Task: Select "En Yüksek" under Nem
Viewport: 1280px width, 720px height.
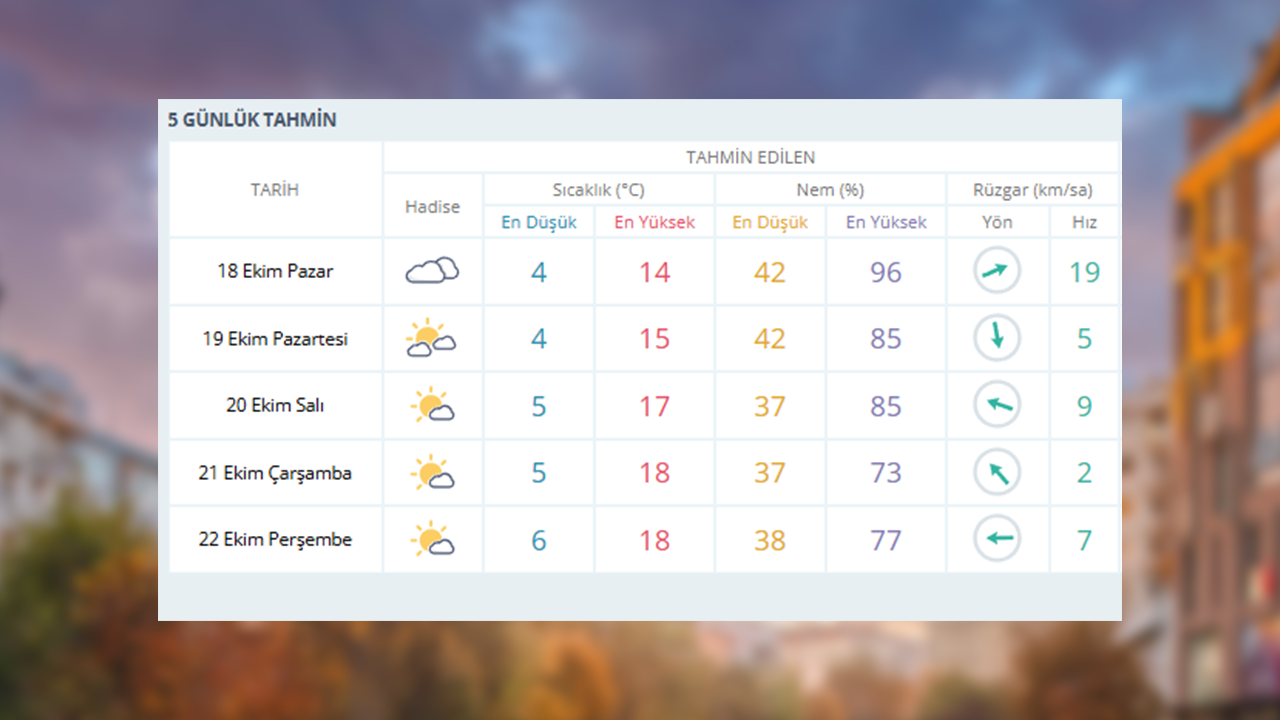Action: [x=886, y=223]
